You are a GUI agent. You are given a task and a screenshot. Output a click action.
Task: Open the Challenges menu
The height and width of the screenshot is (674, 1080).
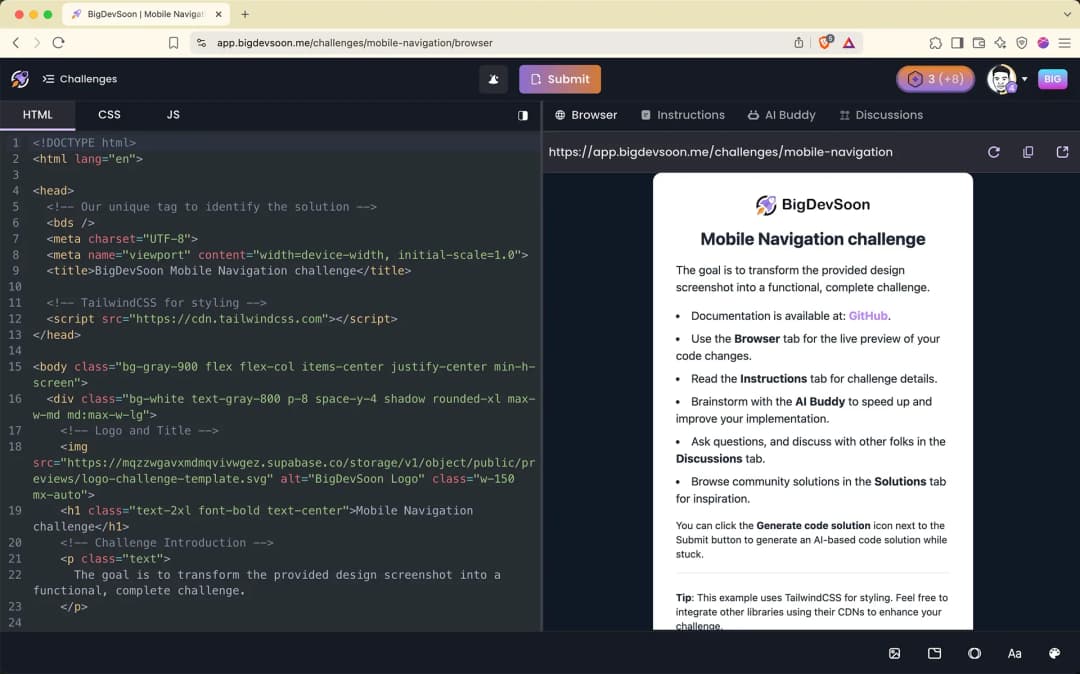pos(80,79)
